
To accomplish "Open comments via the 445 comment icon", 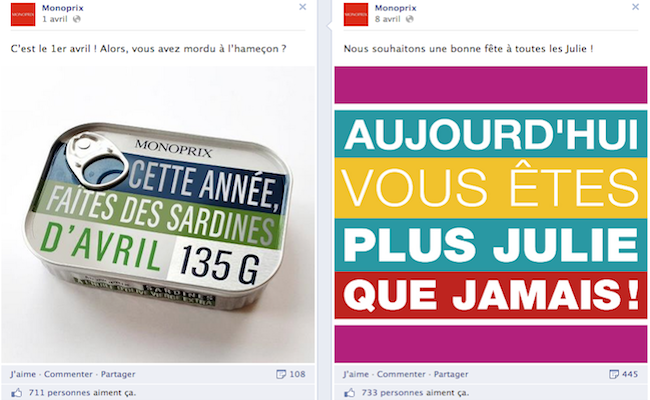I will click(614, 374).
